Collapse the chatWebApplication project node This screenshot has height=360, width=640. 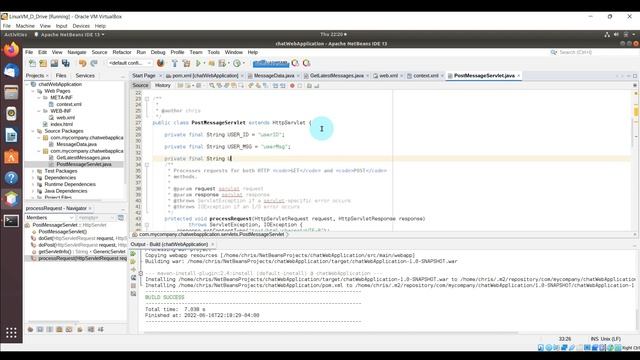[27, 84]
